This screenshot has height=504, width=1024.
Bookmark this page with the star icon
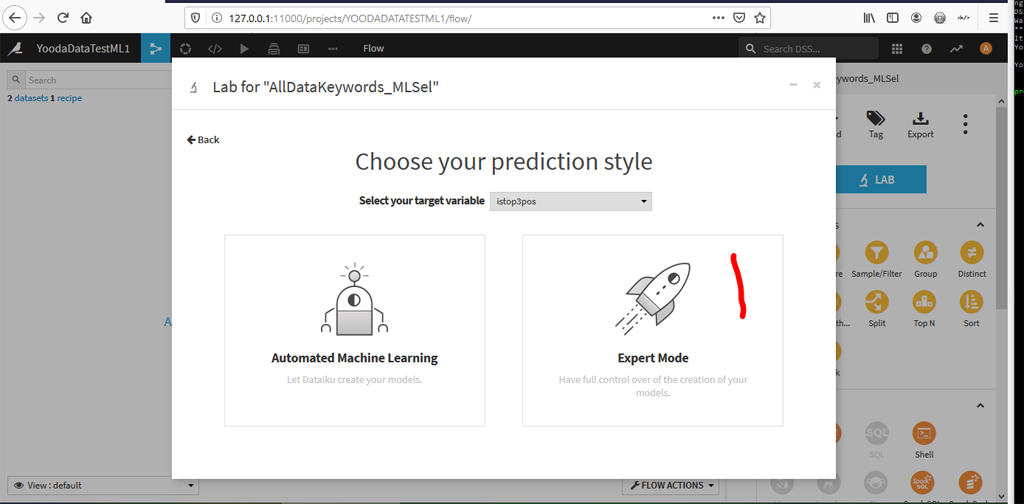tap(760, 18)
